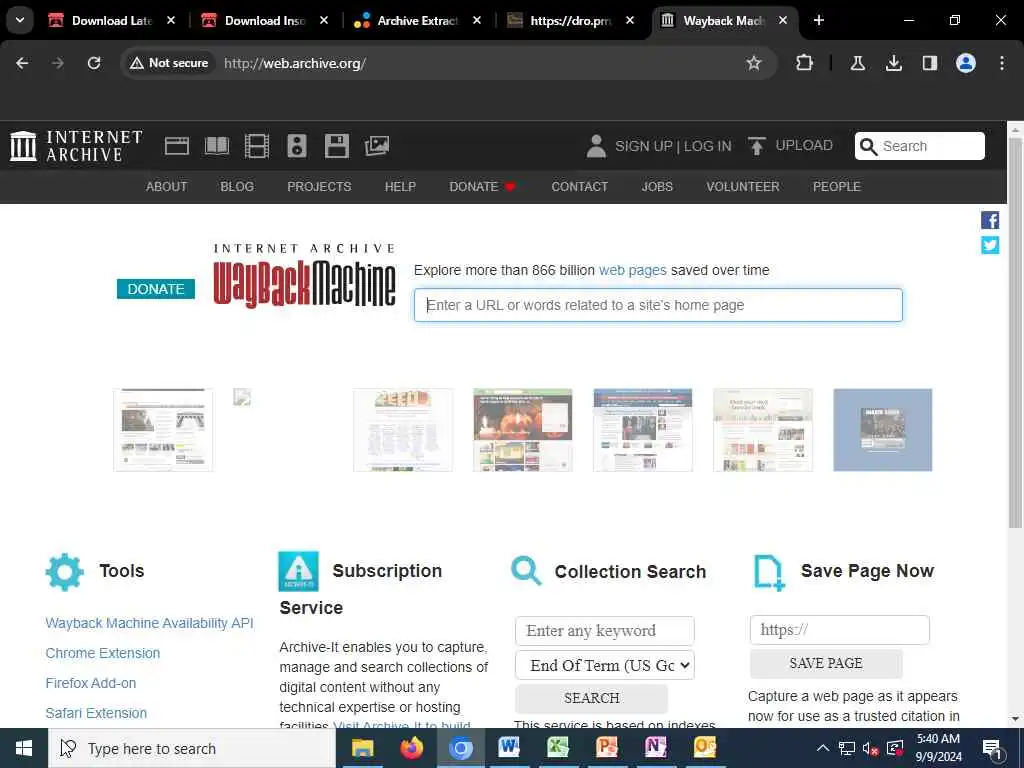
Task: Open File Explorer from the taskbar
Action: pos(362,748)
